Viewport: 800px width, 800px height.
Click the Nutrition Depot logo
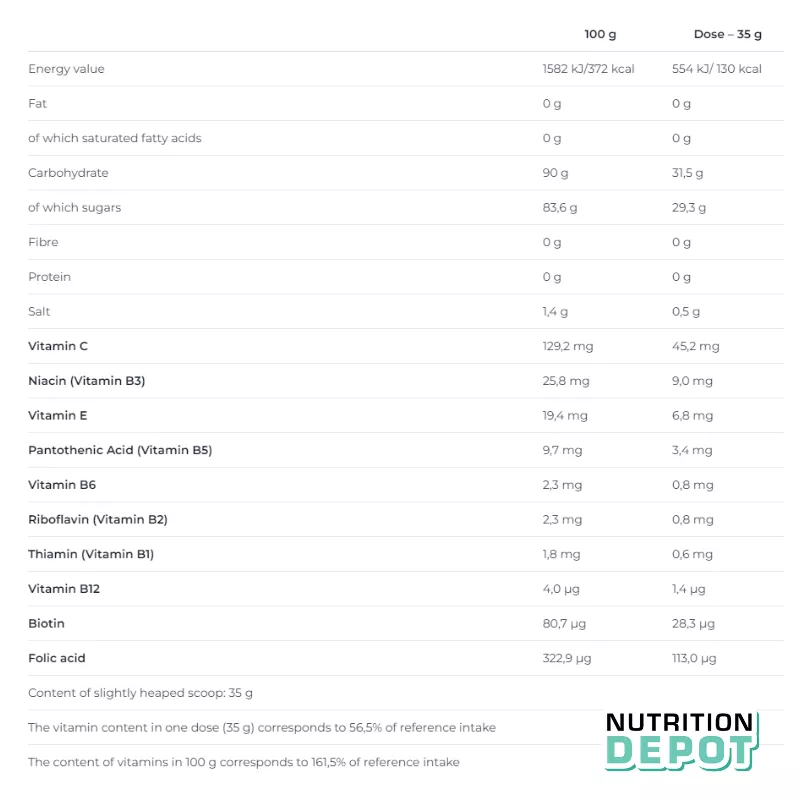coord(682,741)
